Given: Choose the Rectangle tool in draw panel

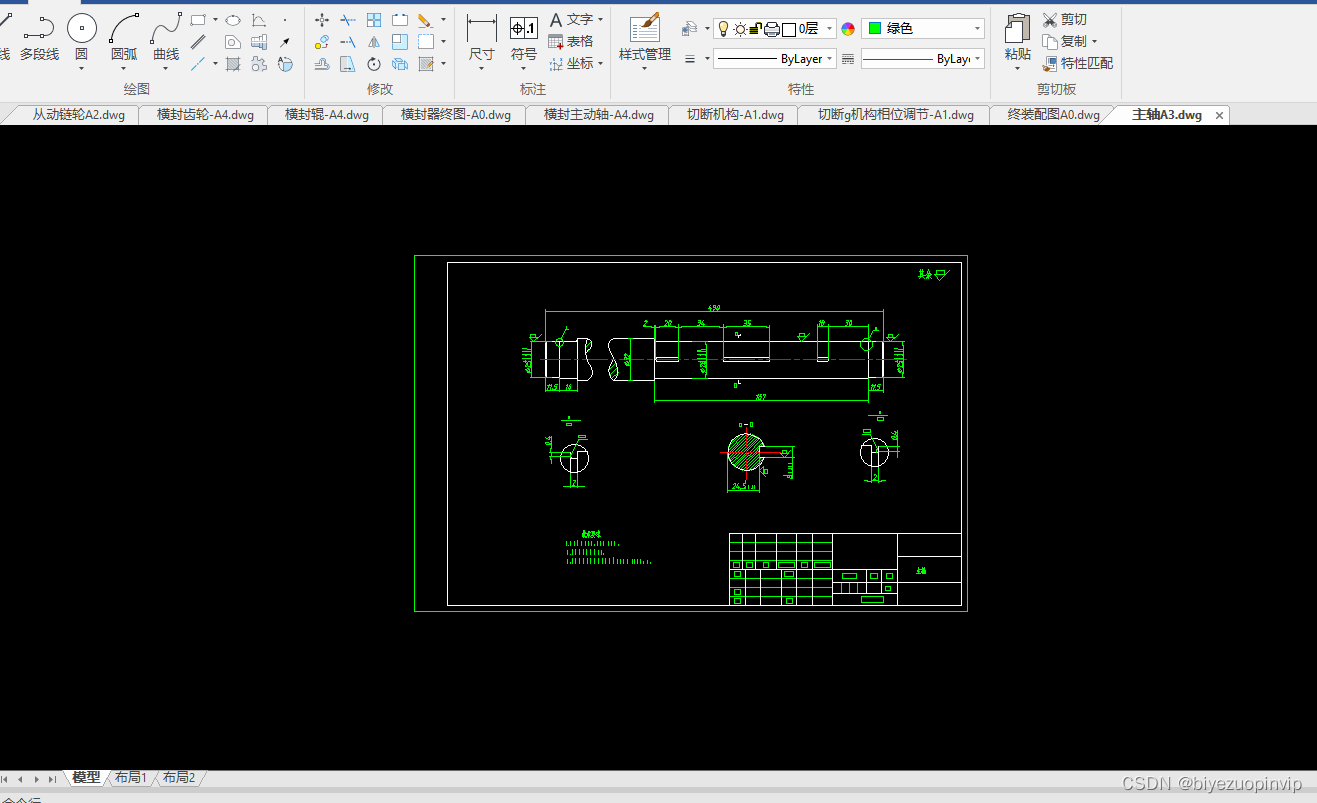Looking at the screenshot, I should point(198,19).
